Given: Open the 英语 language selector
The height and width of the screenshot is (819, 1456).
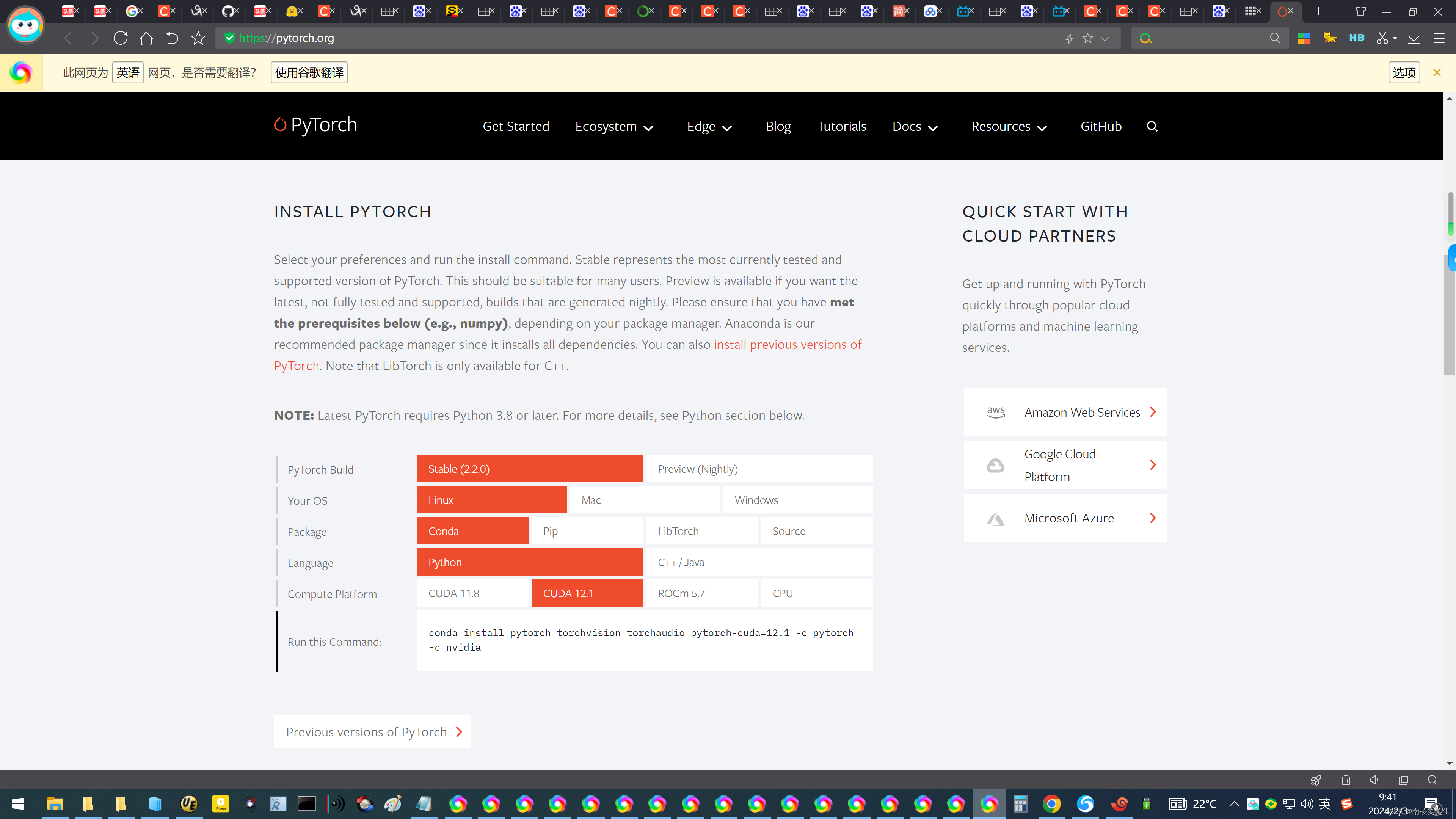Looking at the screenshot, I should (x=128, y=72).
